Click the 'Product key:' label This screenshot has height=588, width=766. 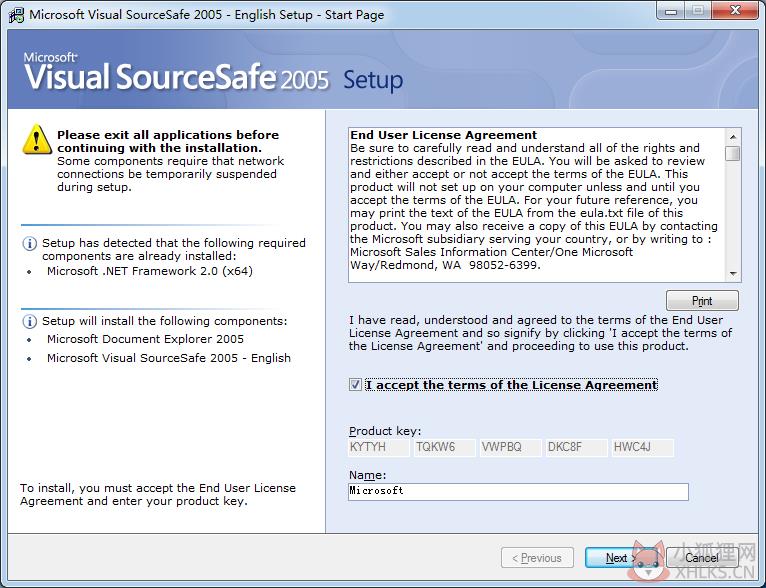tap(385, 431)
